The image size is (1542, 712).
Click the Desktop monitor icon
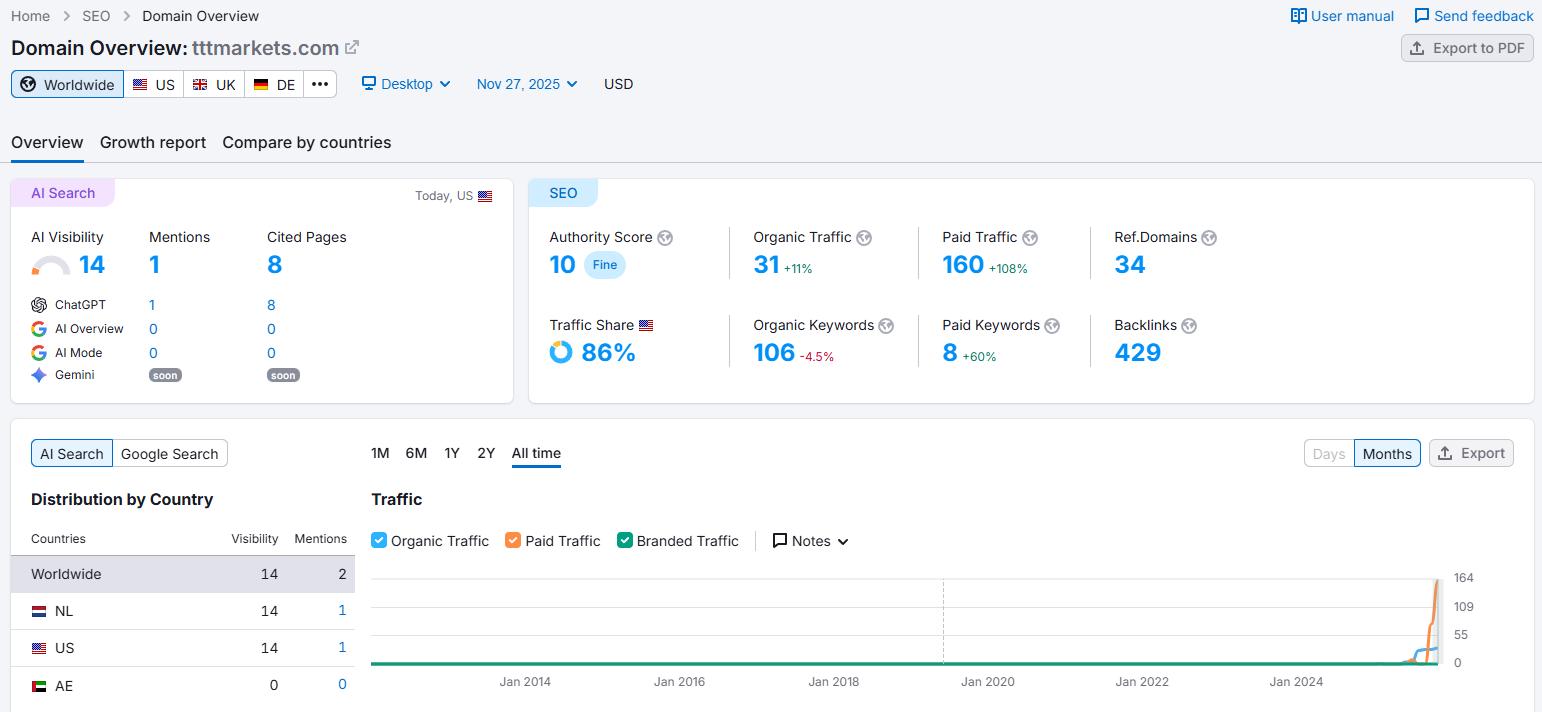click(369, 84)
